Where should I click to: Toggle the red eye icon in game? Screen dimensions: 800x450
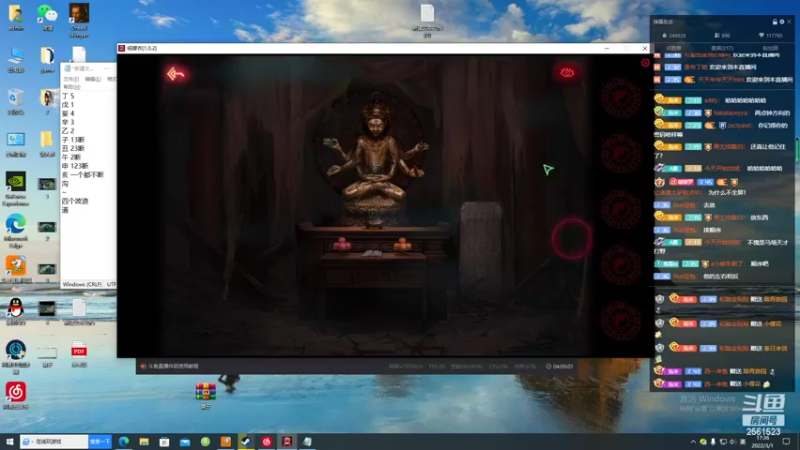coord(567,73)
